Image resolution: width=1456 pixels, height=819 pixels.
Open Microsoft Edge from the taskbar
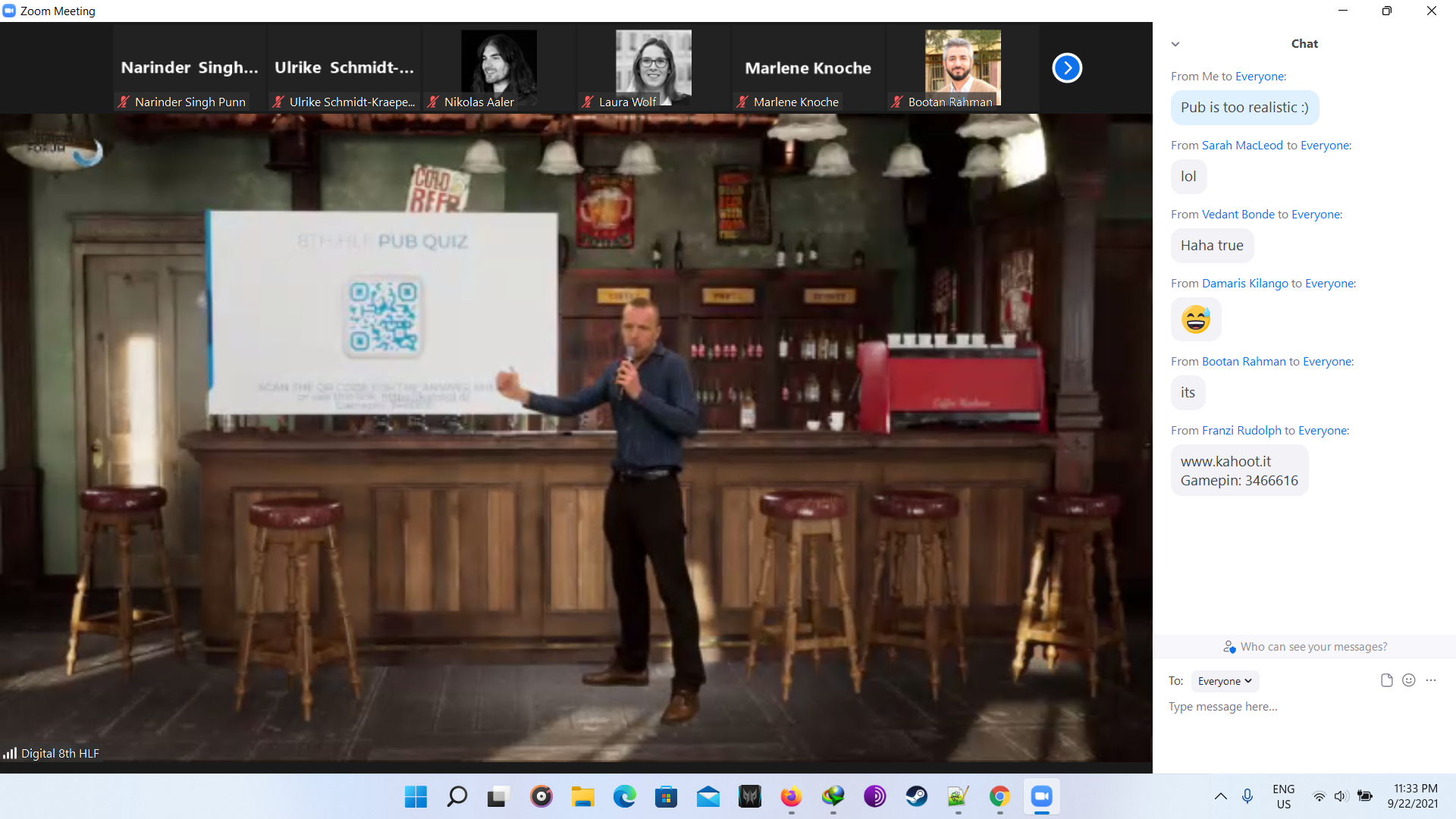coord(624,796)
